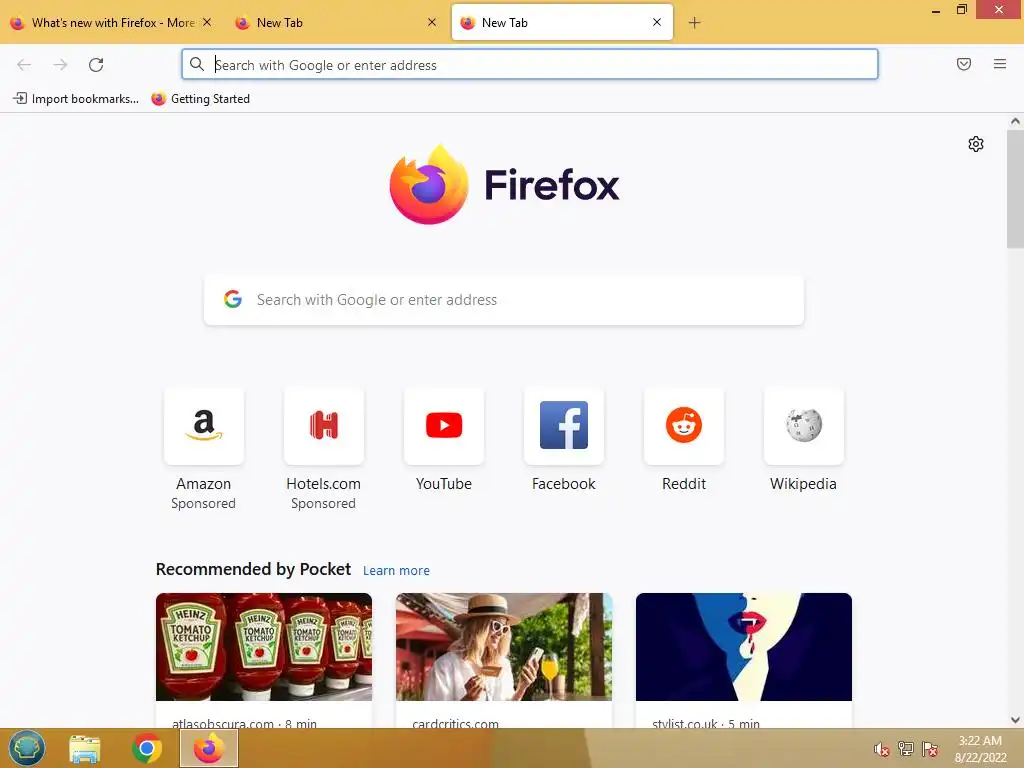Open the Wikipedia shortcut tile
This screenshot has width=1024, height=768.
(x=803, y=426)
